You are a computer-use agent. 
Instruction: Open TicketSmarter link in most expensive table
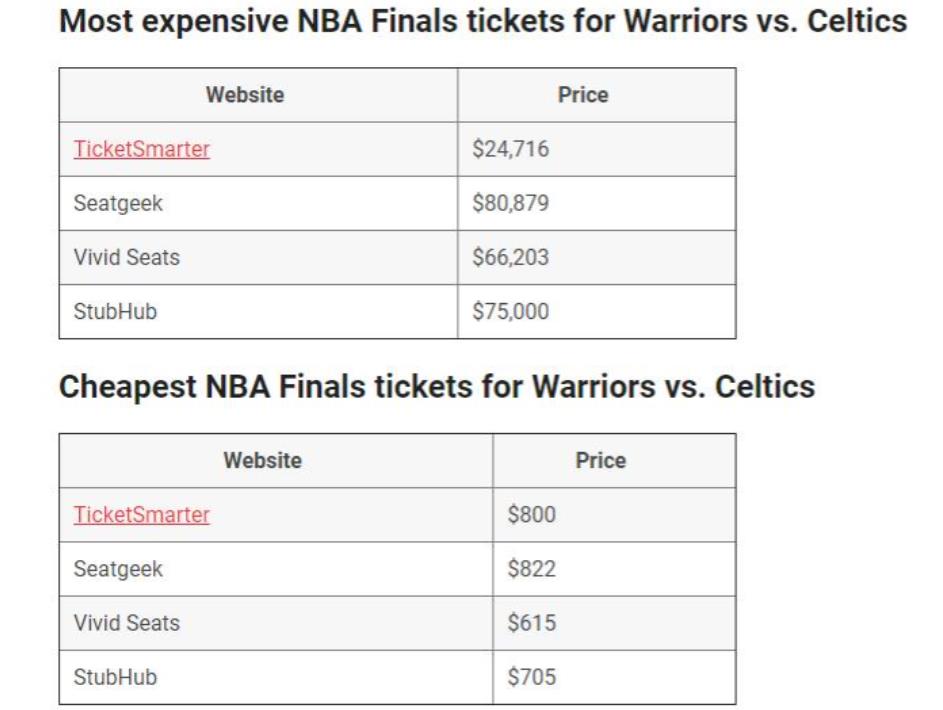(x=141, y=149)
